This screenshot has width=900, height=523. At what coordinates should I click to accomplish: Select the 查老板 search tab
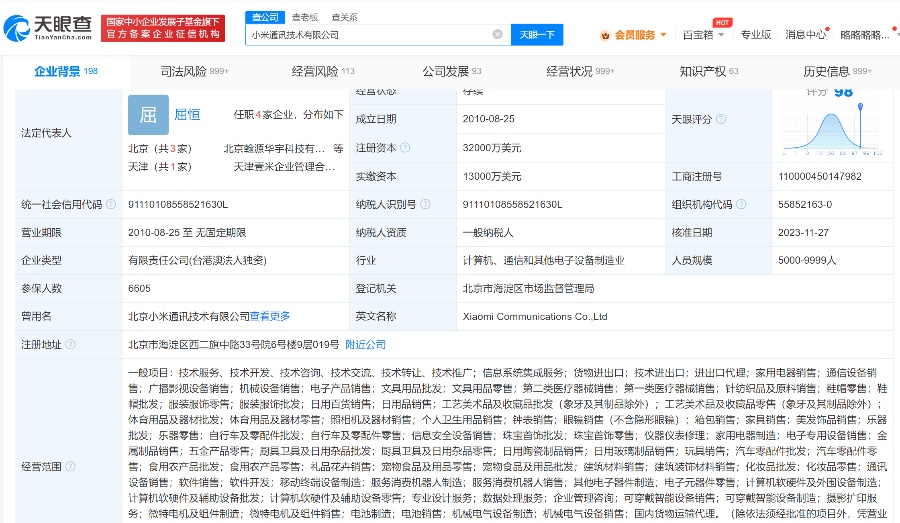[305, 17]
